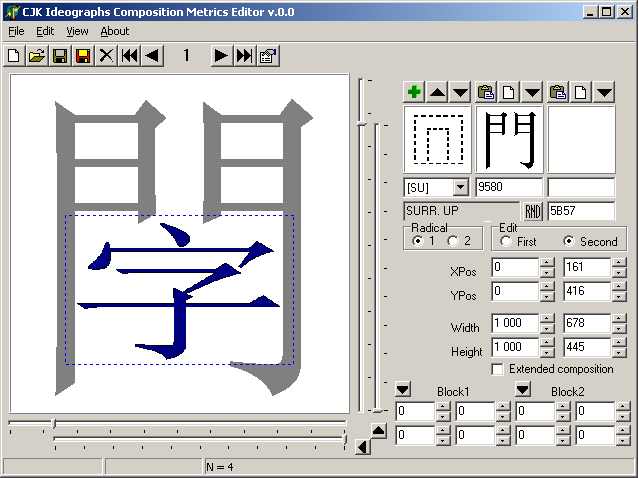Select the First edit radio button
Screen dimensions: 638x478
pos(506,241)
